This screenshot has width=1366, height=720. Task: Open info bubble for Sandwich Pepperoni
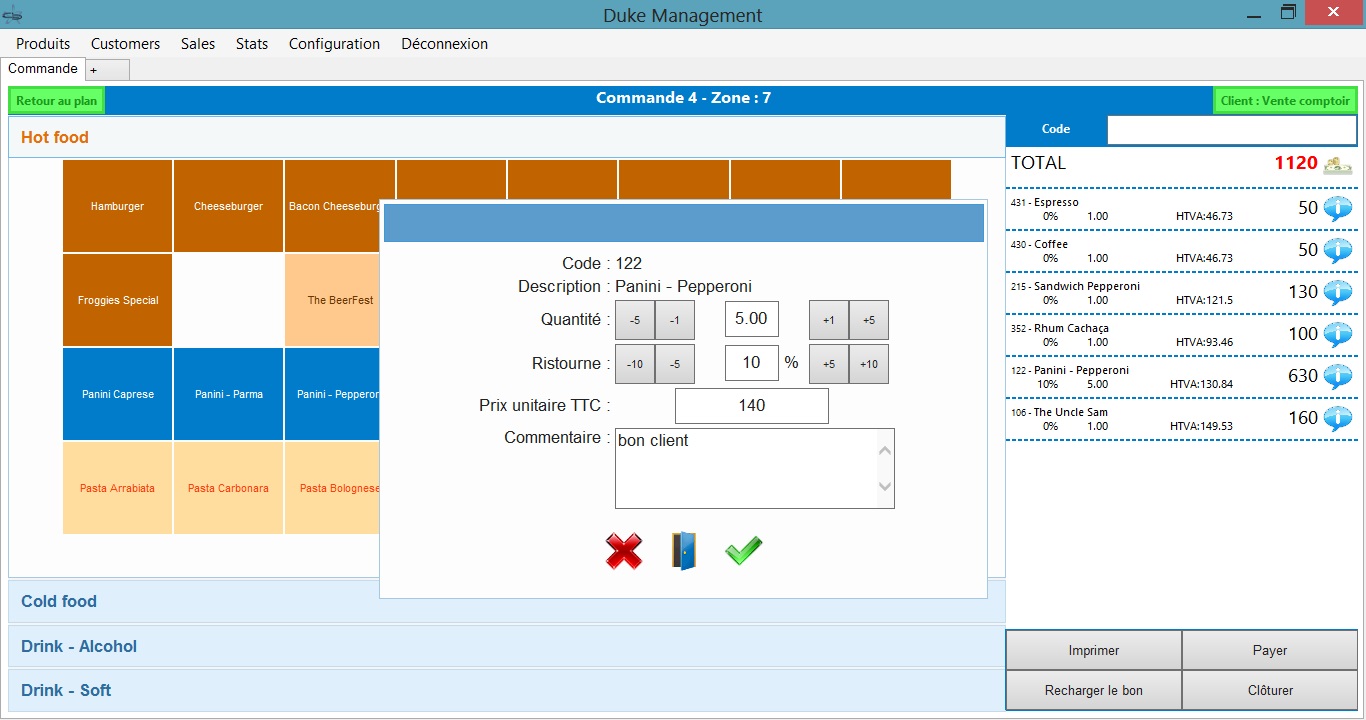pyautogui.click(x=1337, y=292)
